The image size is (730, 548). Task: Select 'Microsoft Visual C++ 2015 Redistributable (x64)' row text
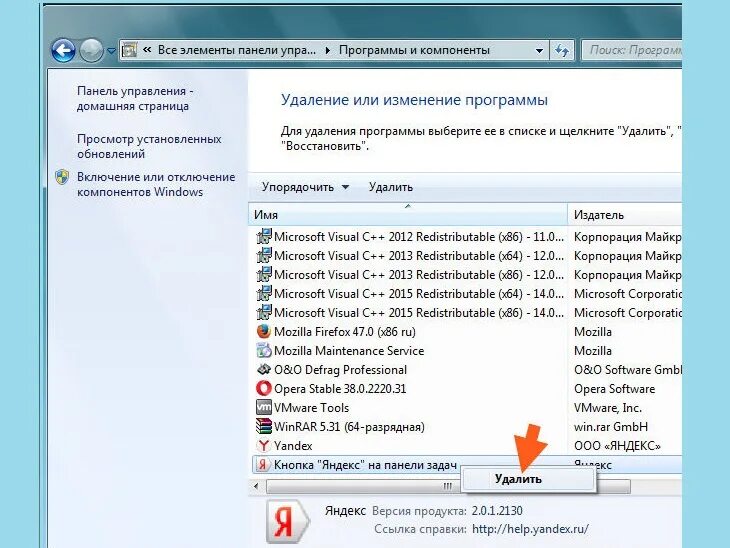(419, 294)
